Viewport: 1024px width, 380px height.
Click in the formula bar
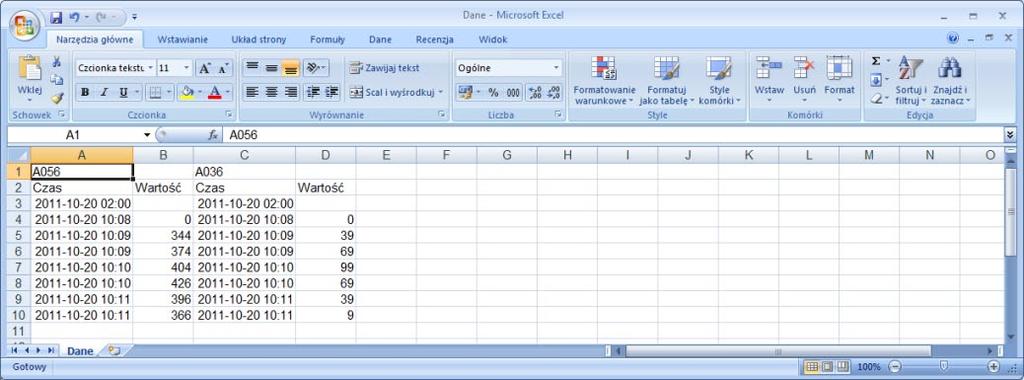click(613, 135)
